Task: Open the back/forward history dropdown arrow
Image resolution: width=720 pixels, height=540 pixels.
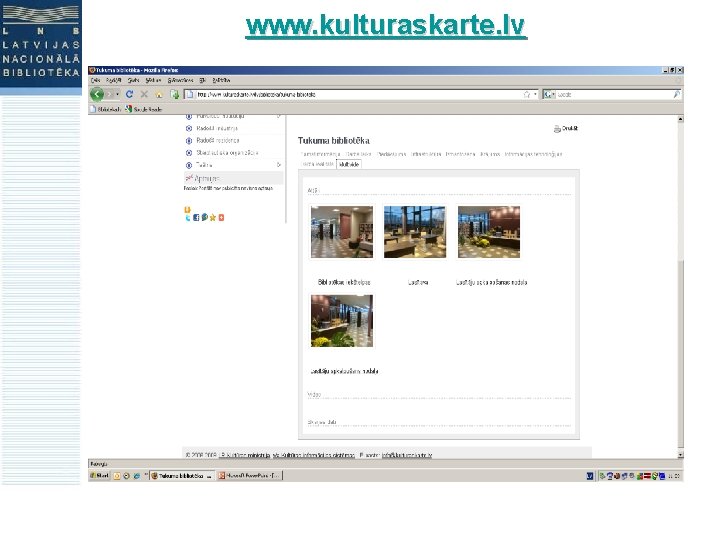Action: 118,94
